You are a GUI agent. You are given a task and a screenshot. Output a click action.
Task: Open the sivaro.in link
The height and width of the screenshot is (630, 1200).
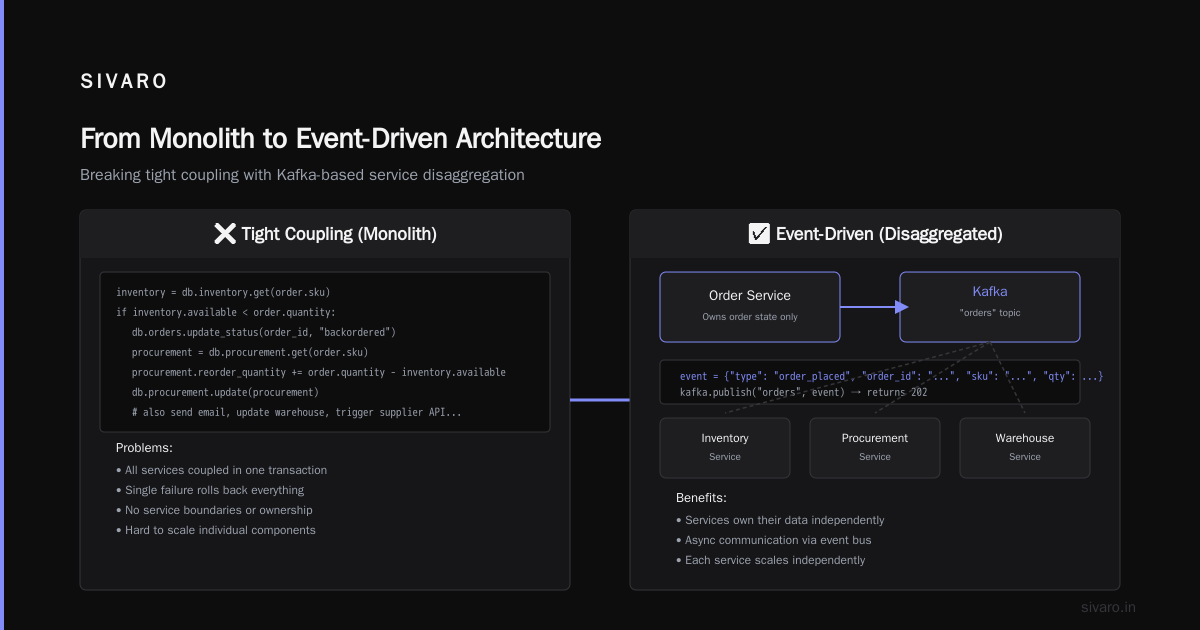click(1109, 607)
